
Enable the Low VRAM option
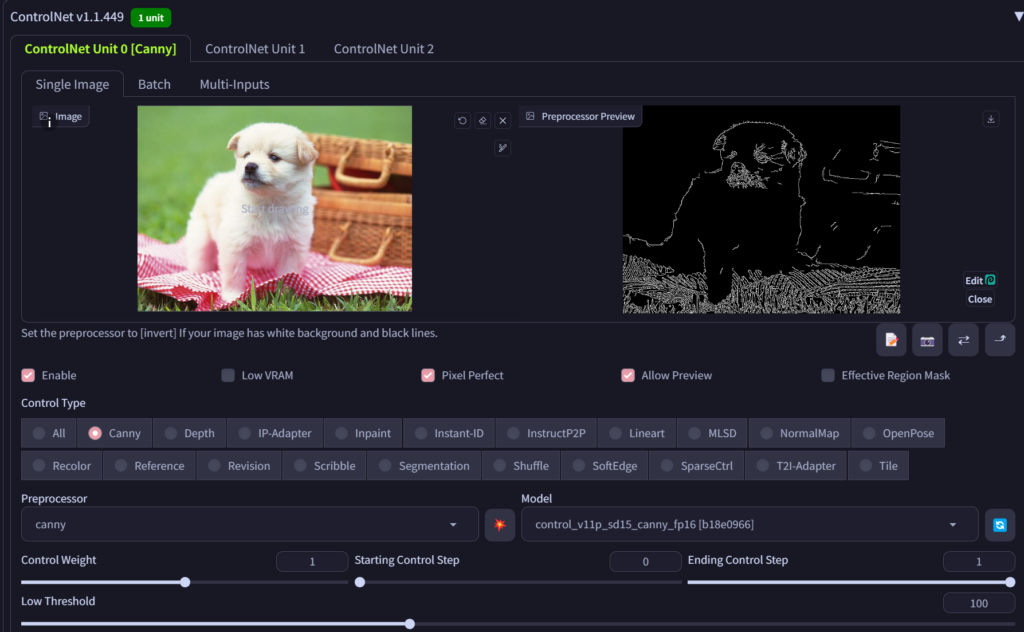[228, 376]
